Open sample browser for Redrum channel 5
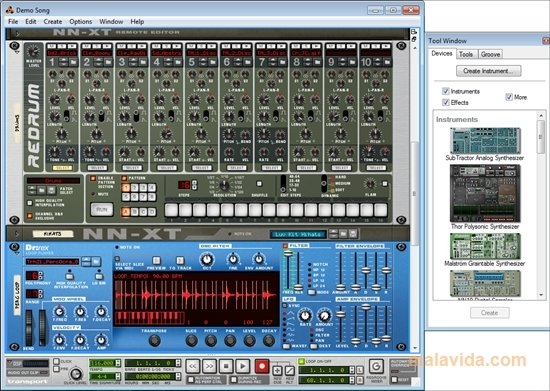This screenshot has height=391, width=550. tap(213, 62)
